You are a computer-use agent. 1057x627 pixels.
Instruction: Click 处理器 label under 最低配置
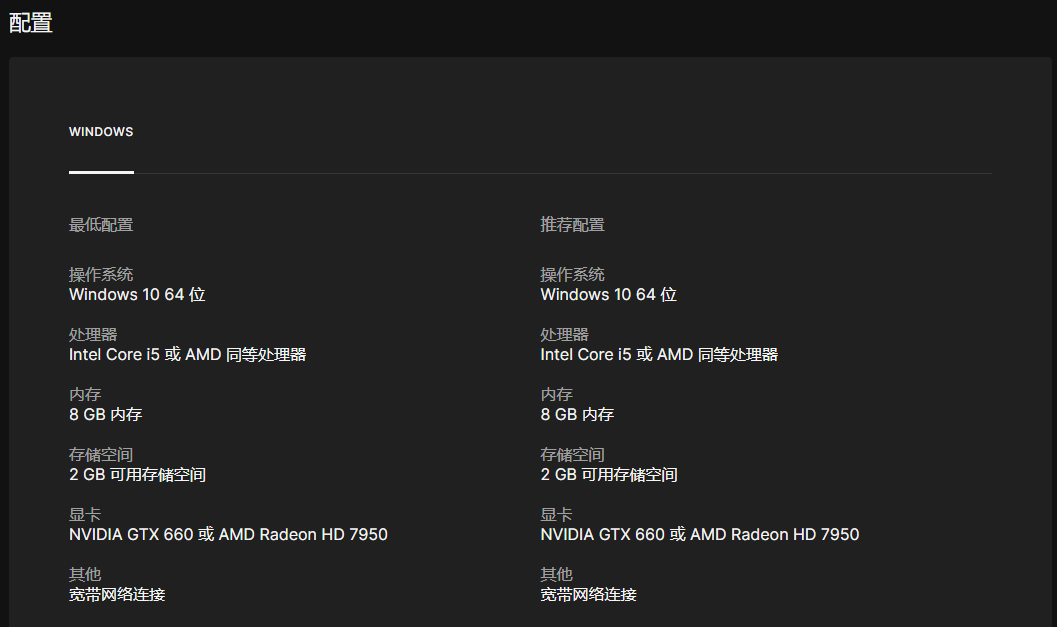[93, 334]
